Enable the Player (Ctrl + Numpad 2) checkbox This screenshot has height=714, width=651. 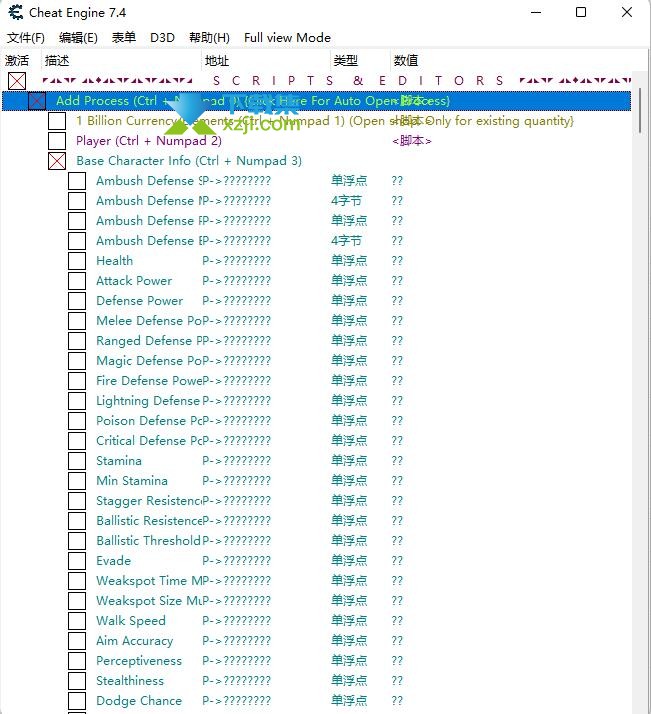57,141
